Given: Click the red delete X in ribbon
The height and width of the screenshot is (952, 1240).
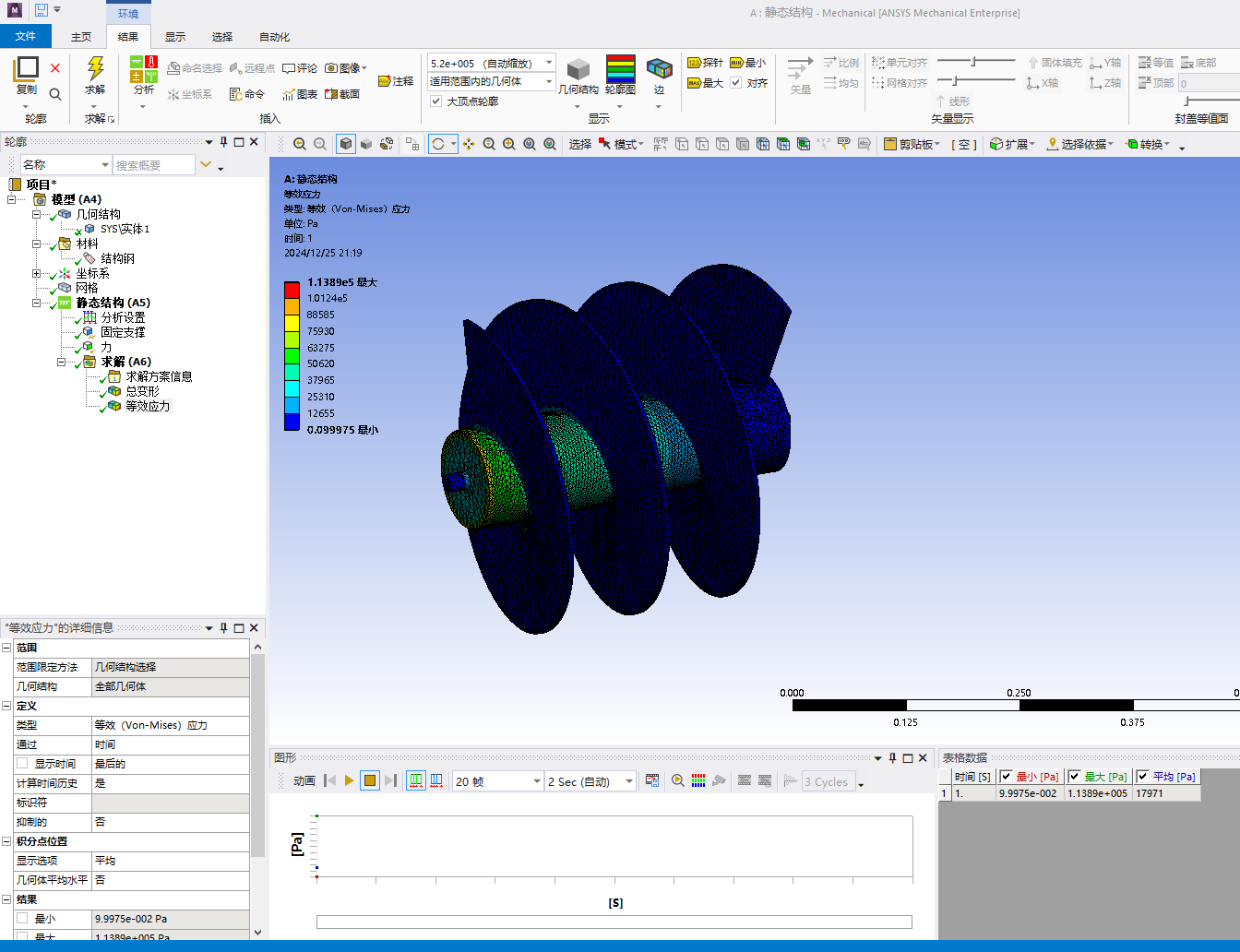Looking at the screenshot, I should [55, 68].
